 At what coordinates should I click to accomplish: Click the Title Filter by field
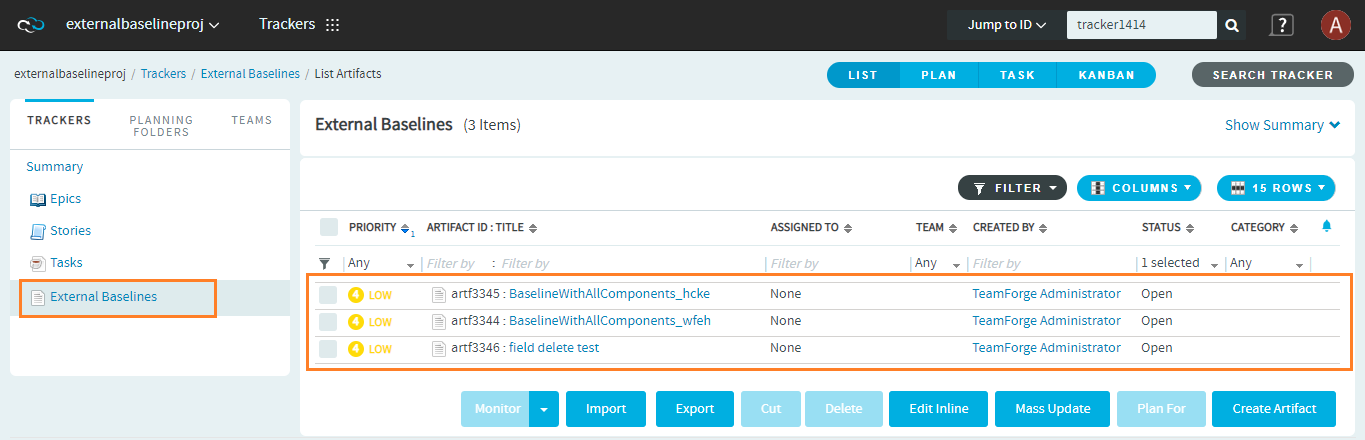point(628,264)
